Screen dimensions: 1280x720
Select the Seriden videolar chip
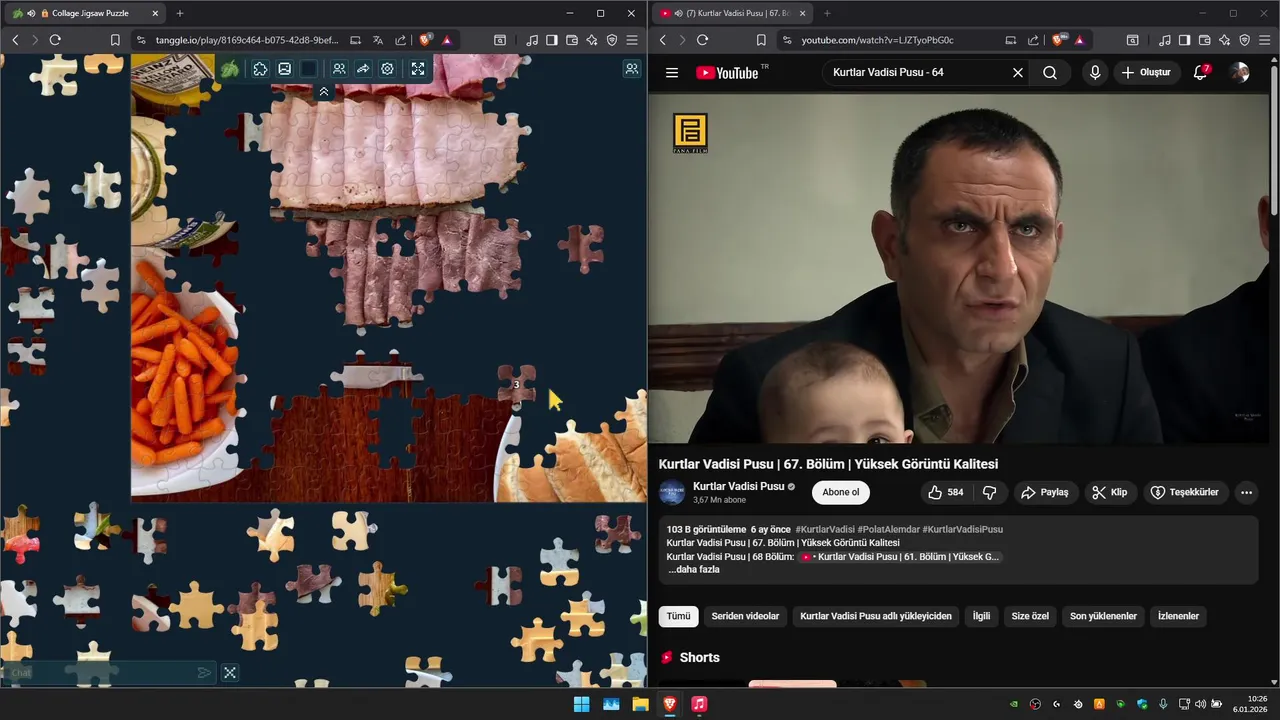pos(745,616)
